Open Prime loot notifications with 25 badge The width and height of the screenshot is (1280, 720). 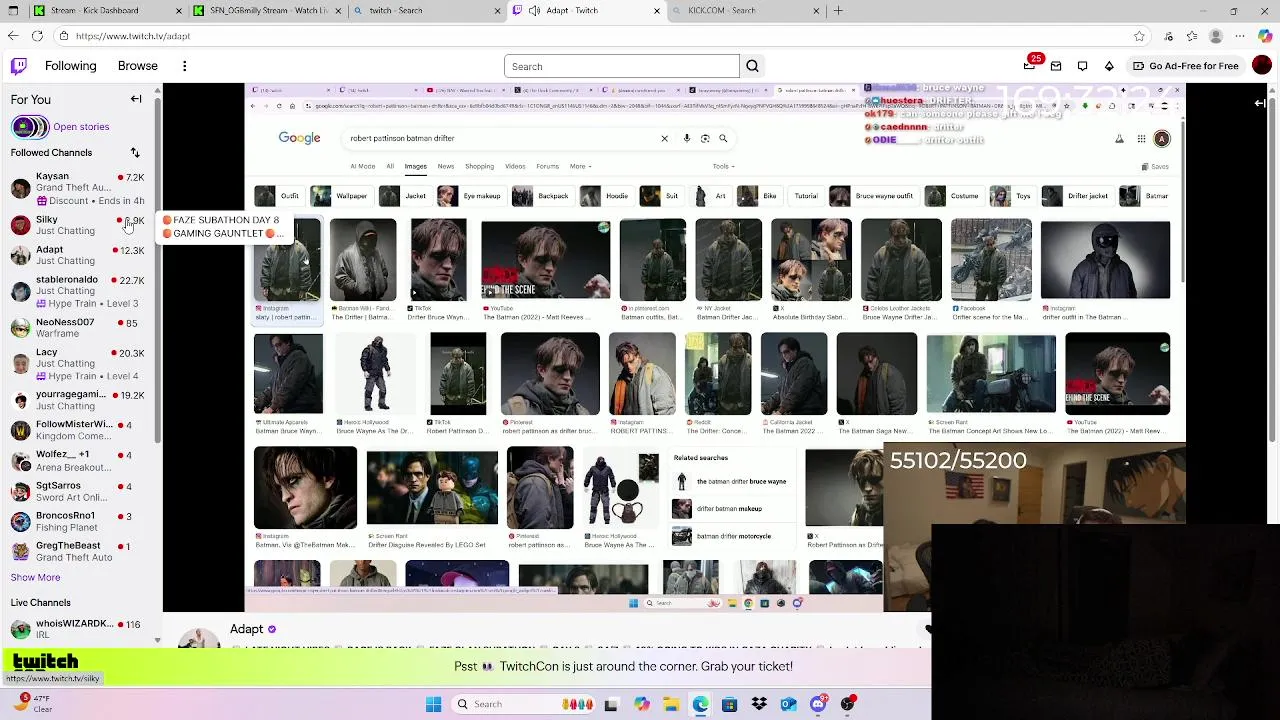coord(1030,66)
